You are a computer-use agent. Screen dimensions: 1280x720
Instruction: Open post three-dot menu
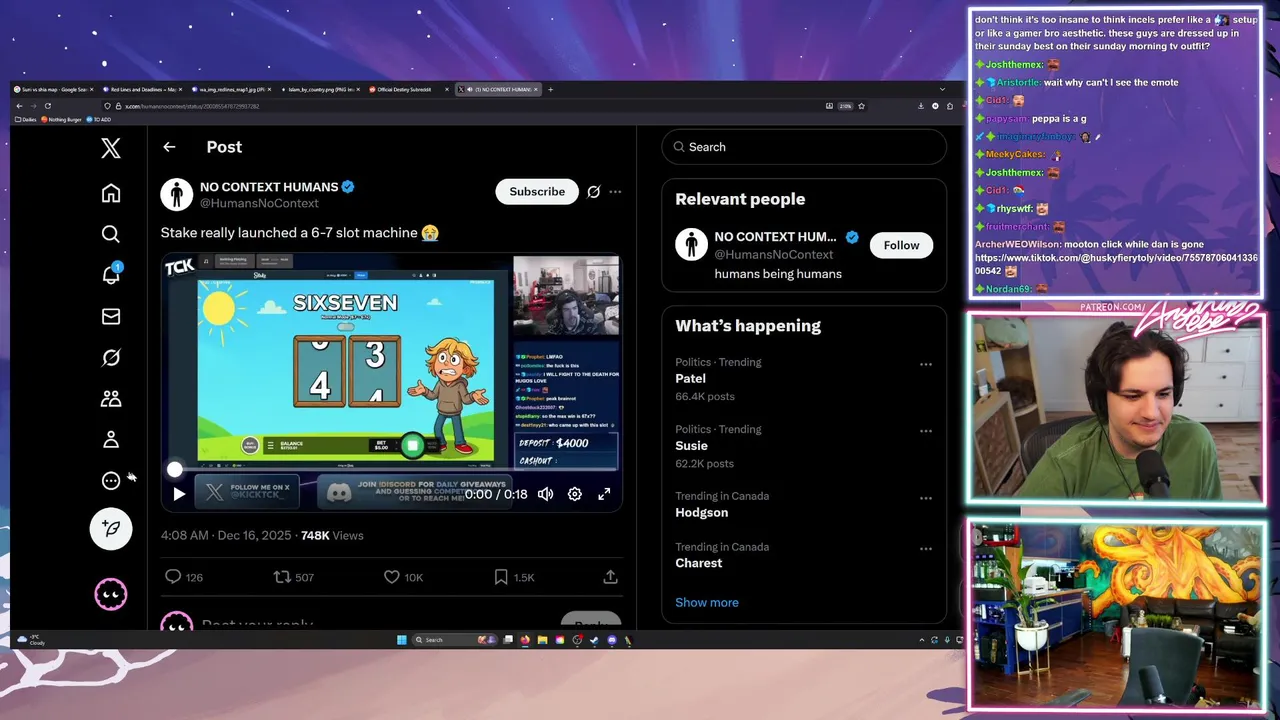pyautogui.click(x=615, y=191)
